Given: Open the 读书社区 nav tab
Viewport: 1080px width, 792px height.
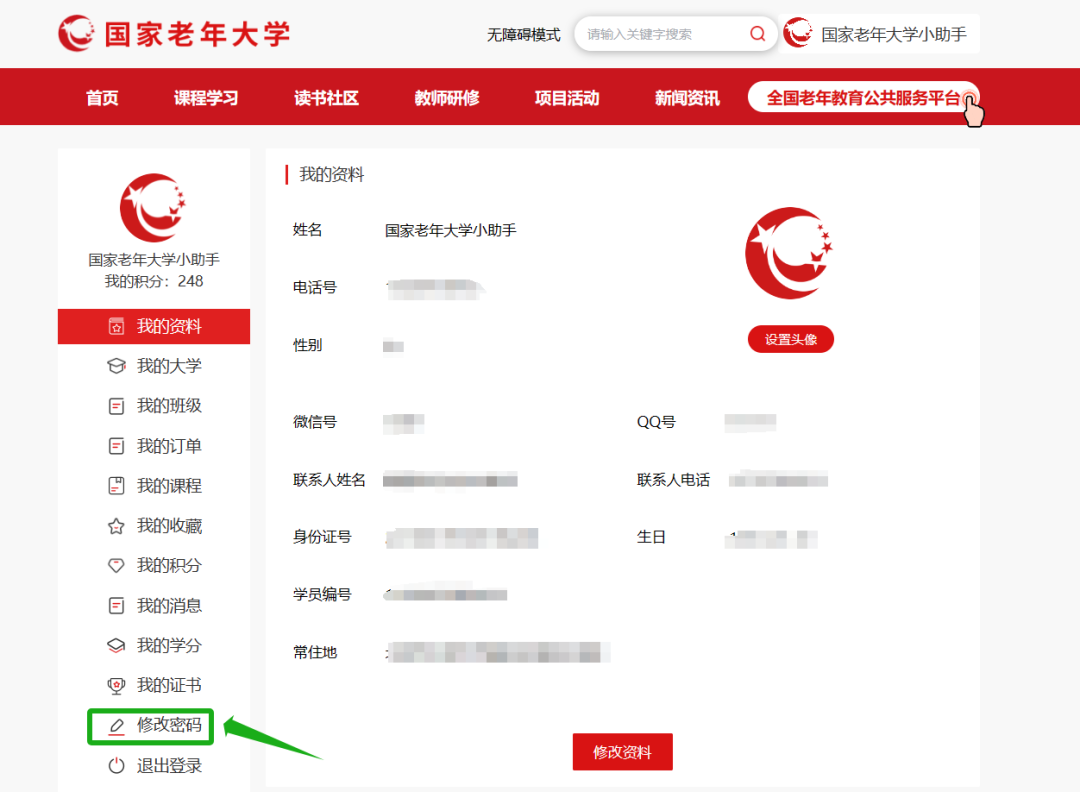Looking at the screenshot, I should 326,98.
